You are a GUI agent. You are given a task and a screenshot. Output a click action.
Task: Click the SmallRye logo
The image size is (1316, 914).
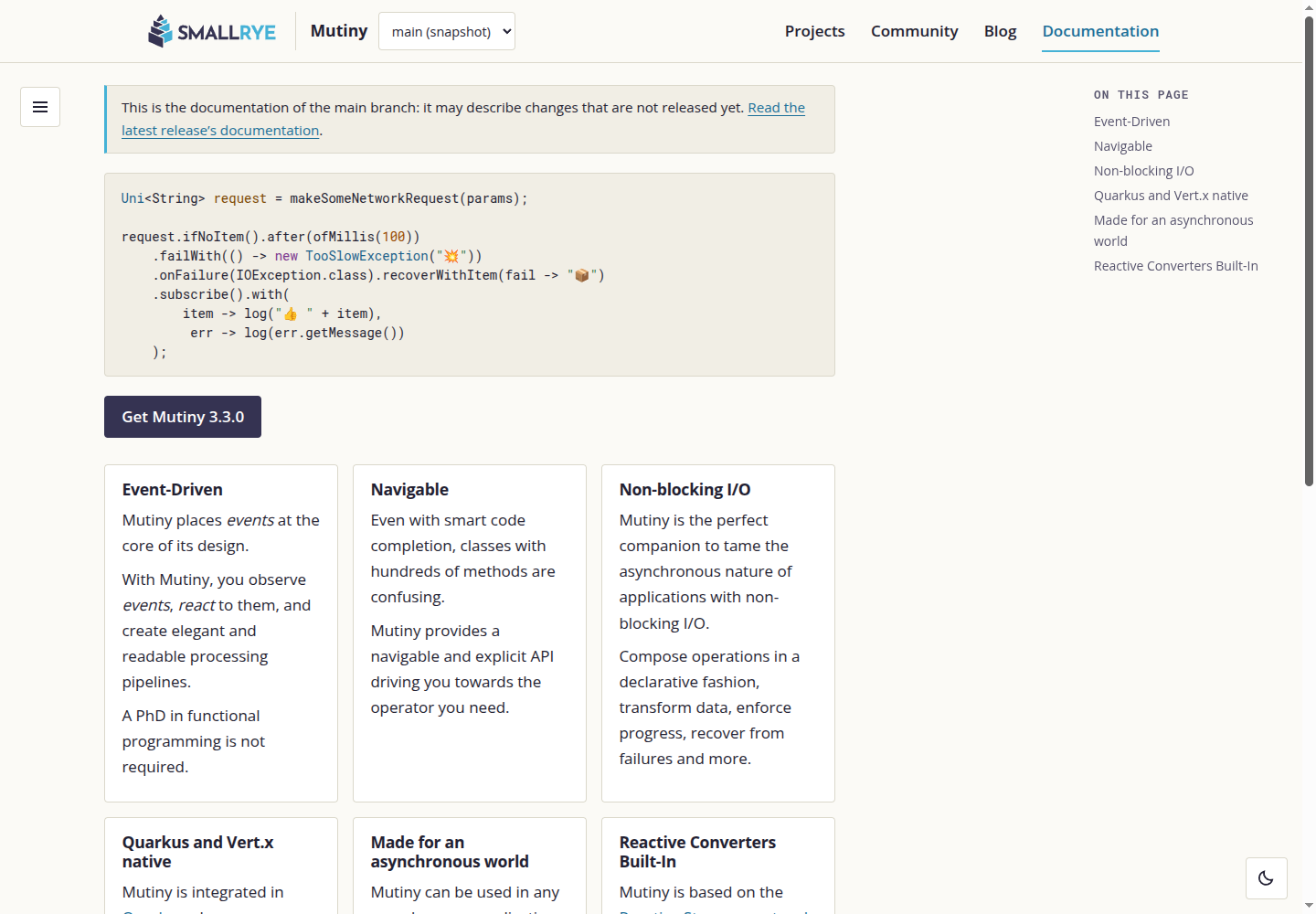(x=212, y=31)
